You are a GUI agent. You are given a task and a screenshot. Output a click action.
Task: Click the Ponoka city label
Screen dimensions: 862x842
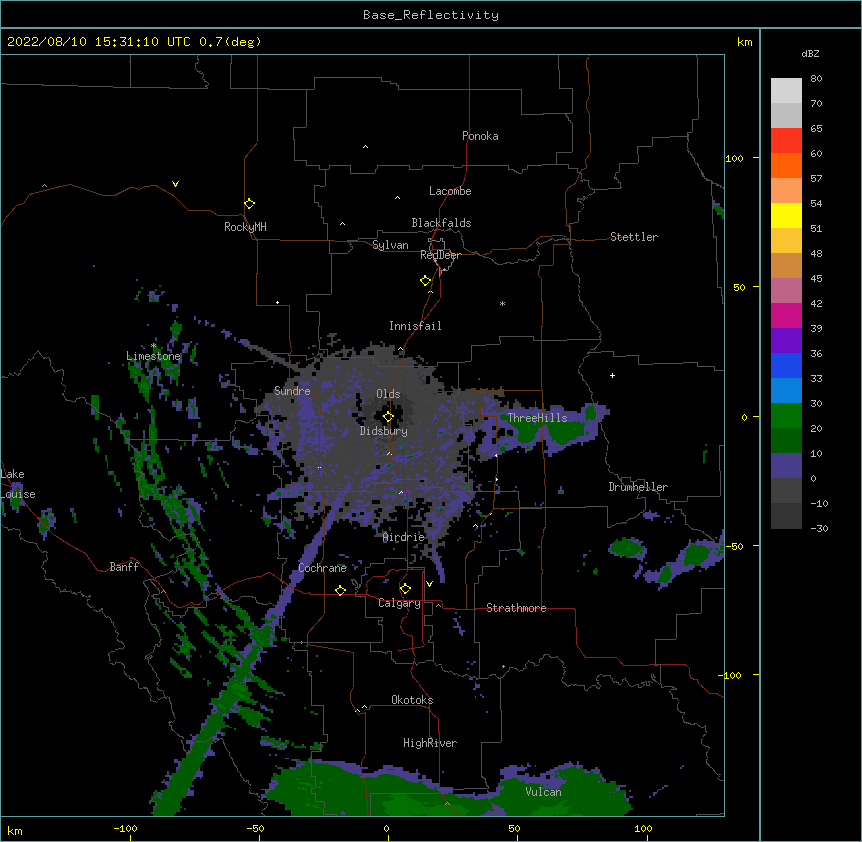pos(480,136)
